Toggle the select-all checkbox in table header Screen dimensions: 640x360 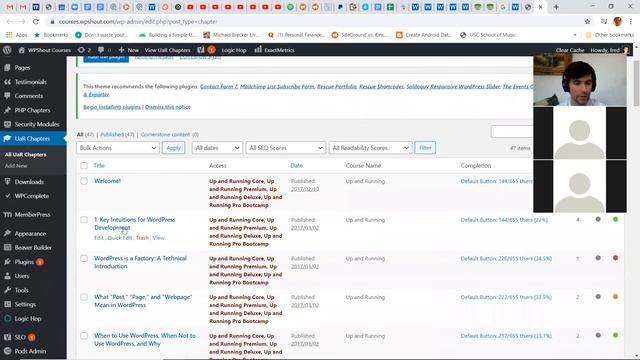[84, 166]
